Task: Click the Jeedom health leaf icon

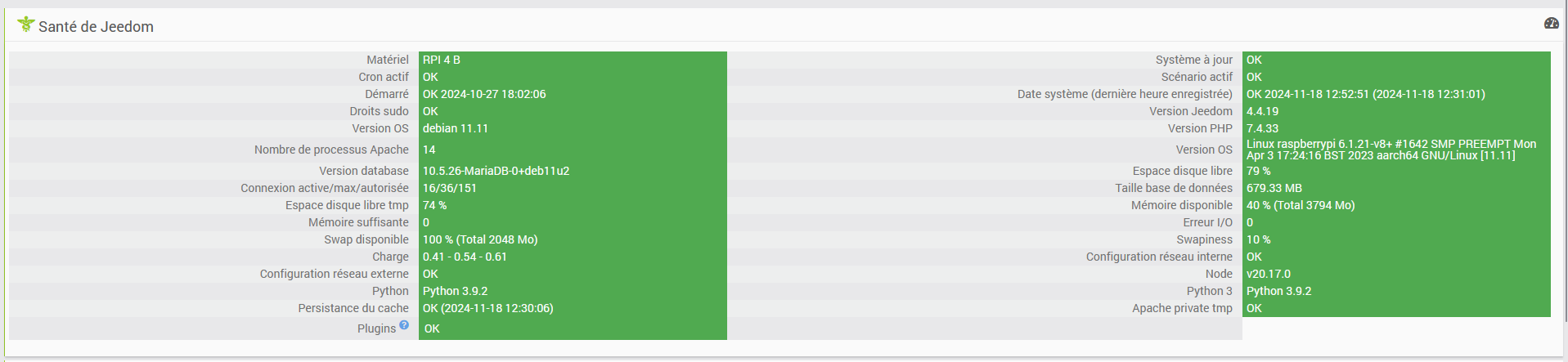Action: pos(25,25)
